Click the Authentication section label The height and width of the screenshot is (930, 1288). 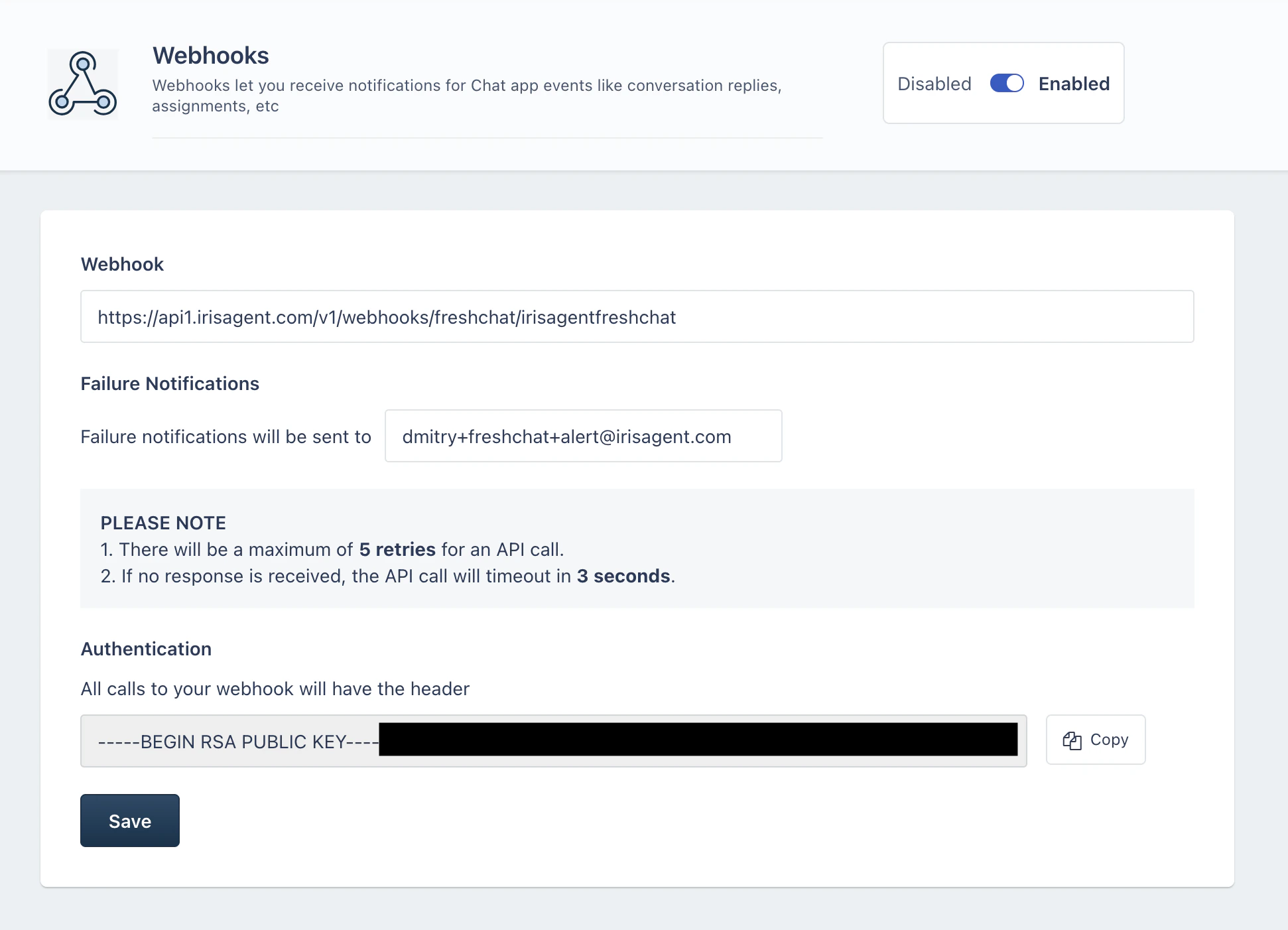pos(146,649)
